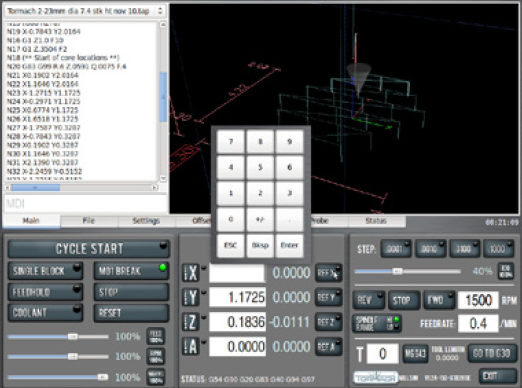
Task: Click the Tormach logo
Action: [375, 377]
